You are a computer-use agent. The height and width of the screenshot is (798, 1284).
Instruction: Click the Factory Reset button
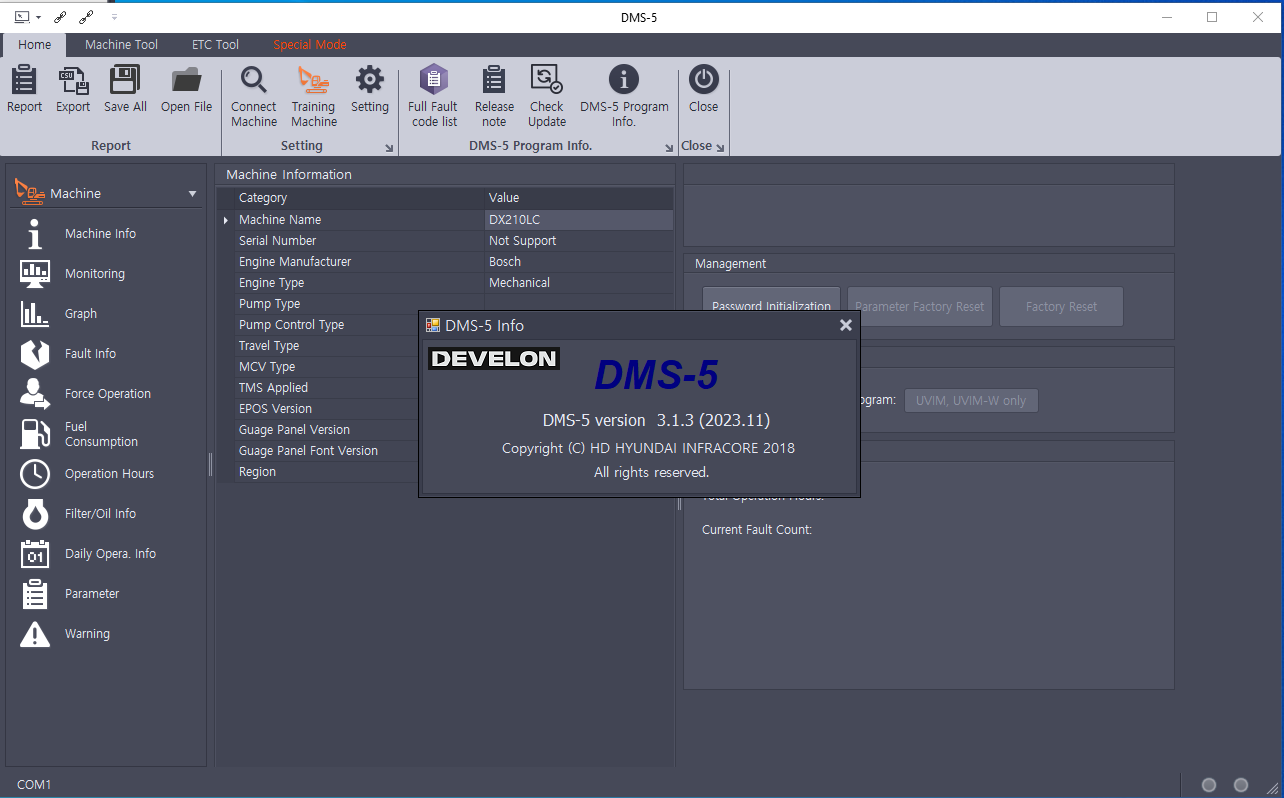point(1061,306)
